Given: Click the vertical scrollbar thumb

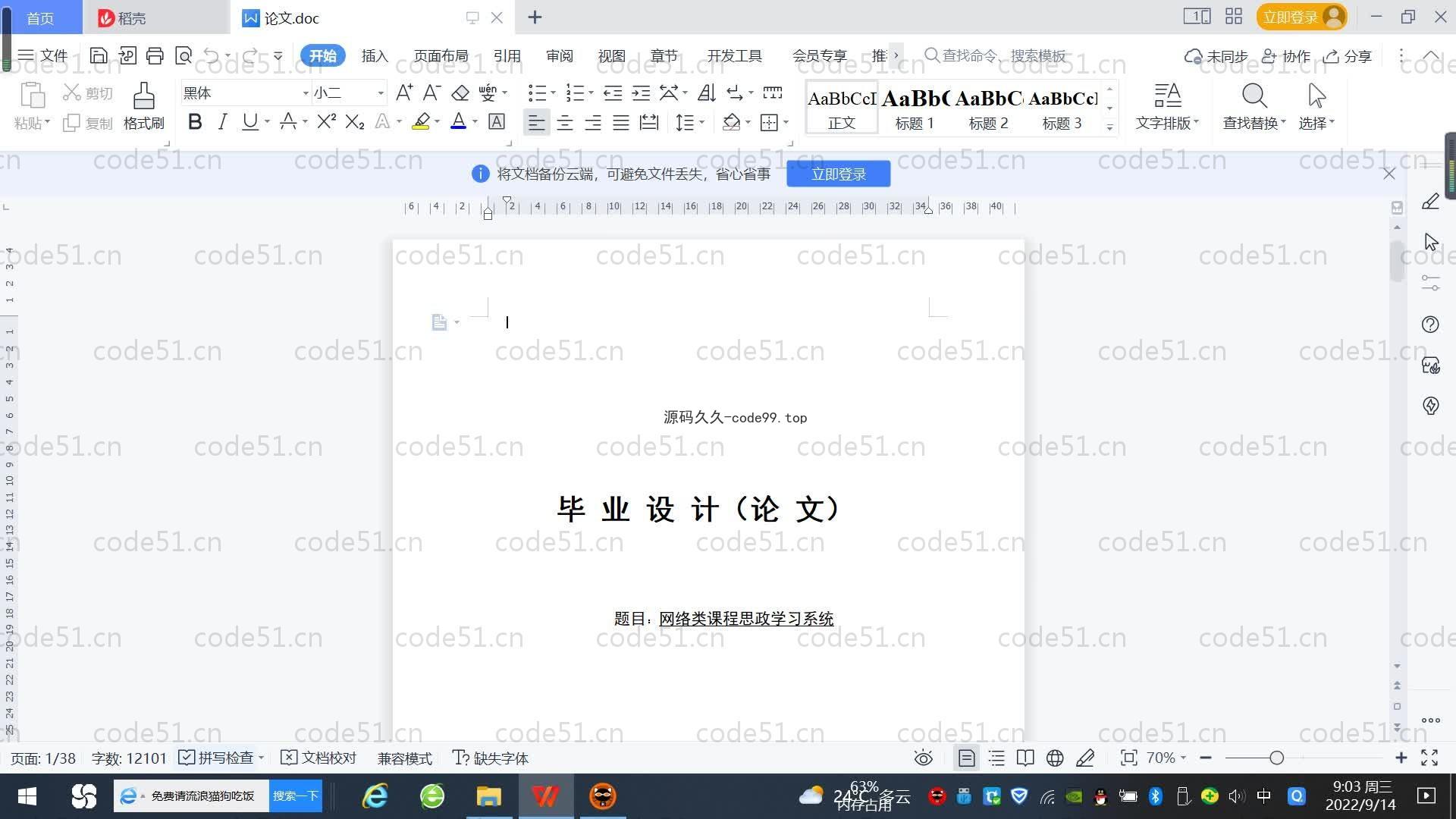Looking at the screenshot, I should tap(1397, 261).
